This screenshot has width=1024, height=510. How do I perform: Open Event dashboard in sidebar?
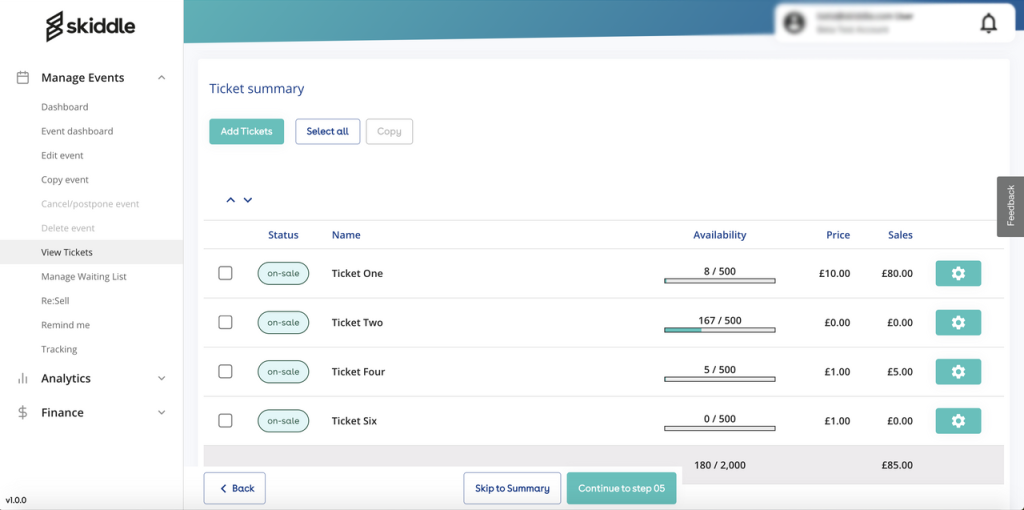point(77,131)
